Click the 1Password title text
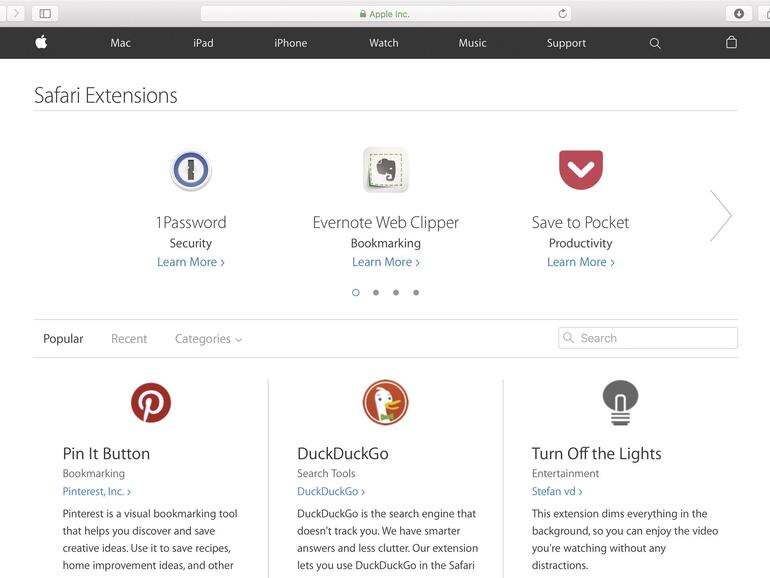This screenshot has width=770, height=578. pos(191,222)
